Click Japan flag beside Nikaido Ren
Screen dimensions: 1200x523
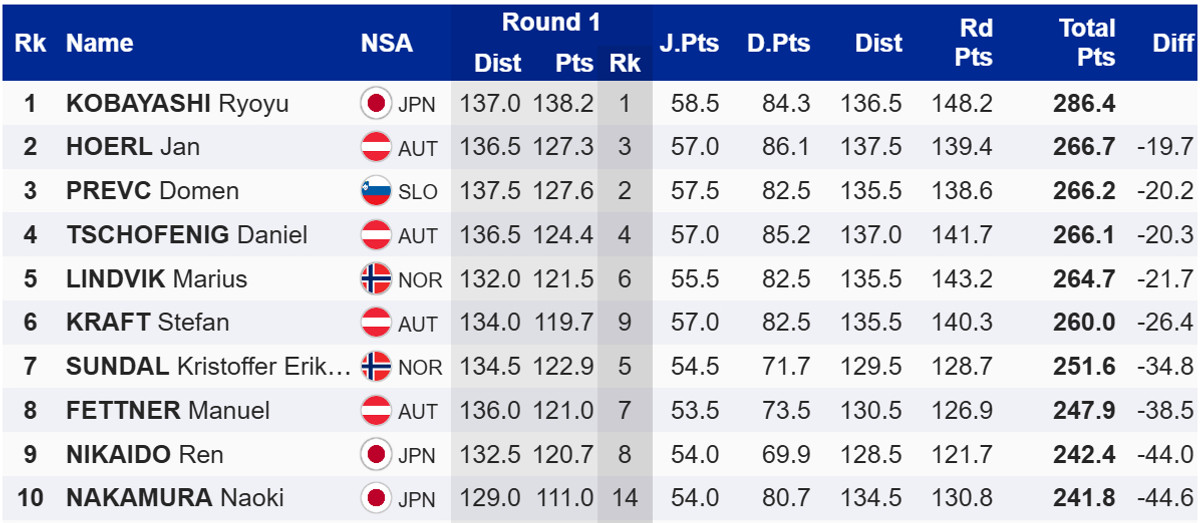376,454
